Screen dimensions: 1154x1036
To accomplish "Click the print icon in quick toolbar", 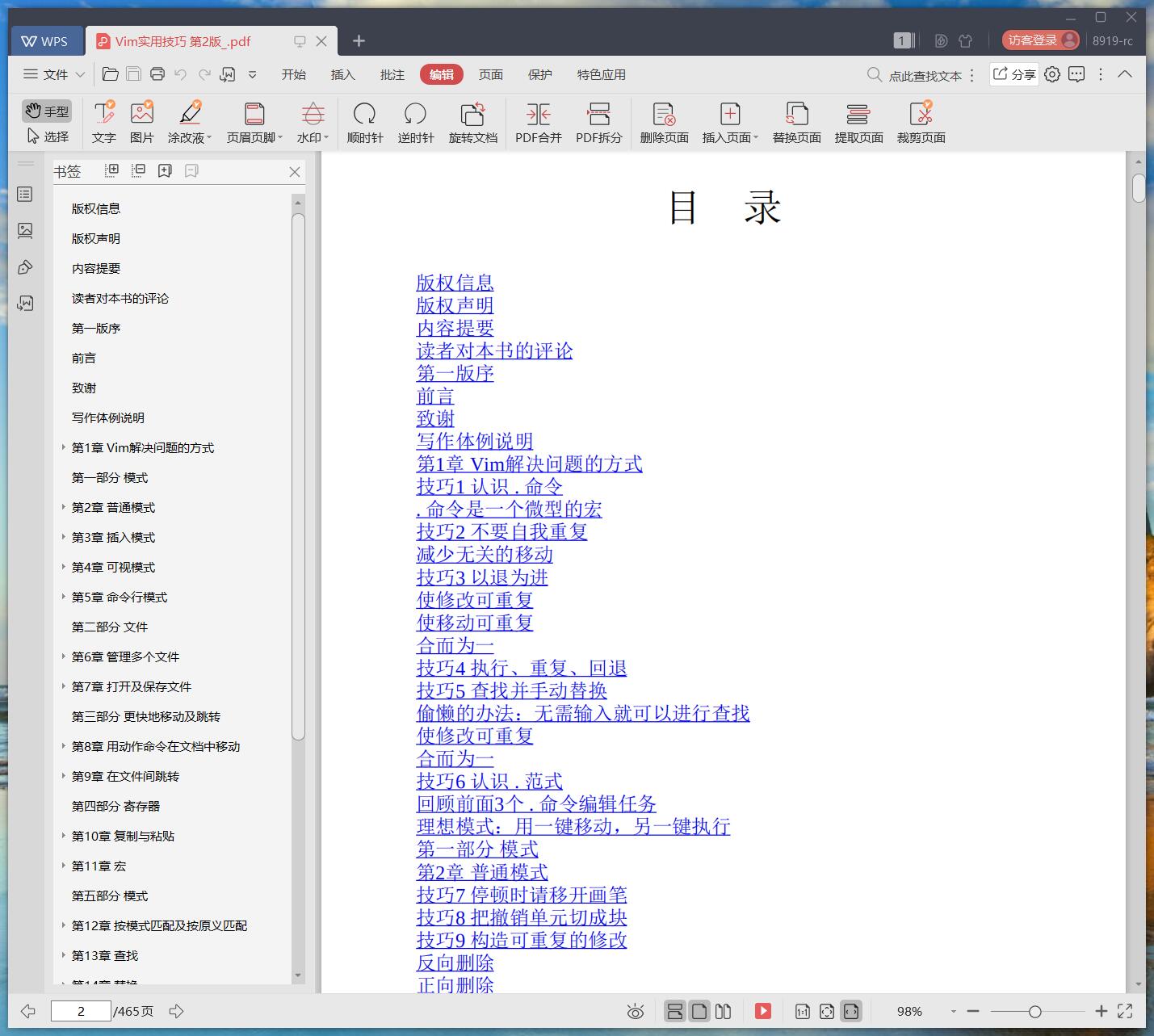I will 157,74.
